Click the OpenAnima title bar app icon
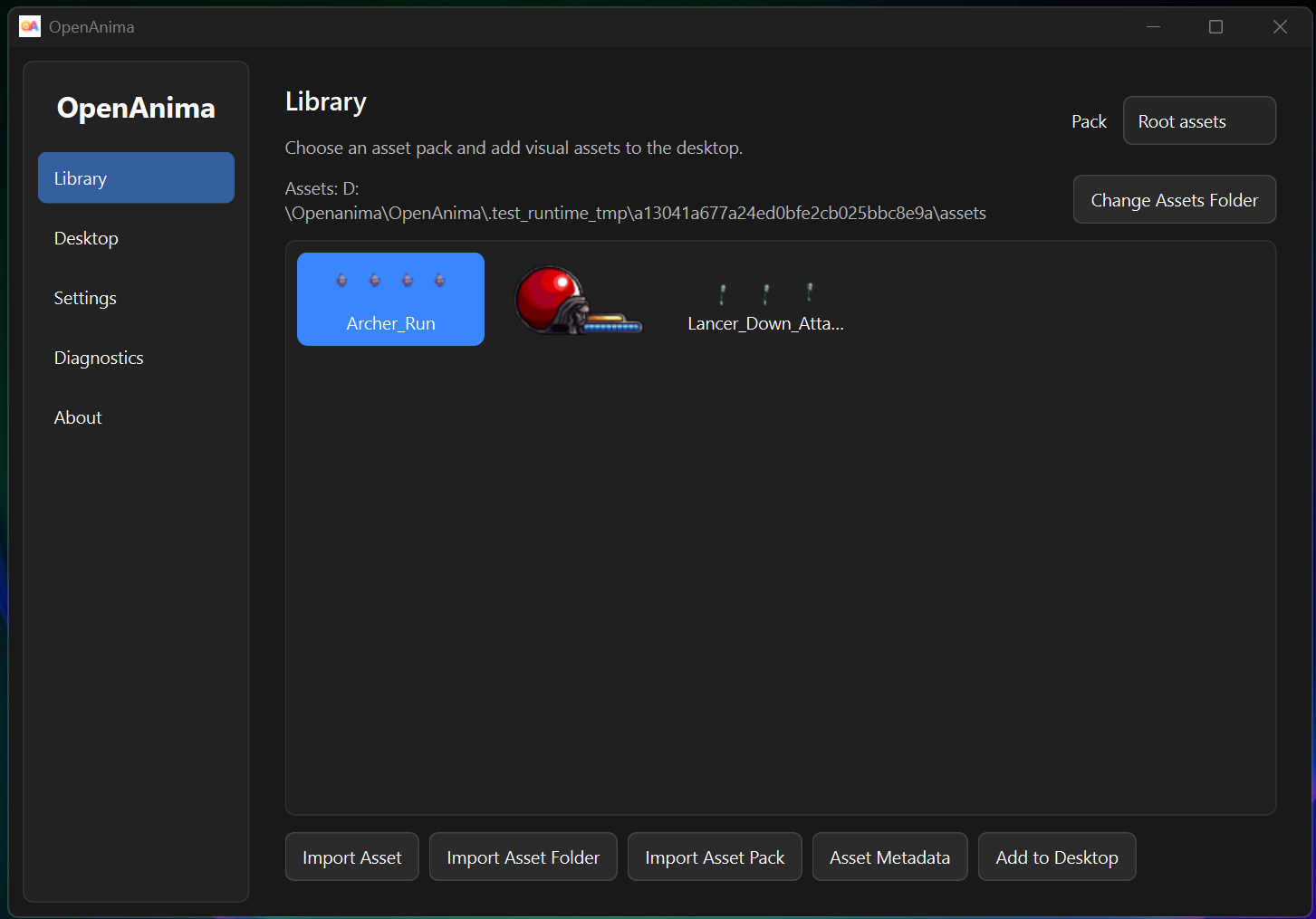The height and width of the screenshot is (919, 1316). [30, 26]
